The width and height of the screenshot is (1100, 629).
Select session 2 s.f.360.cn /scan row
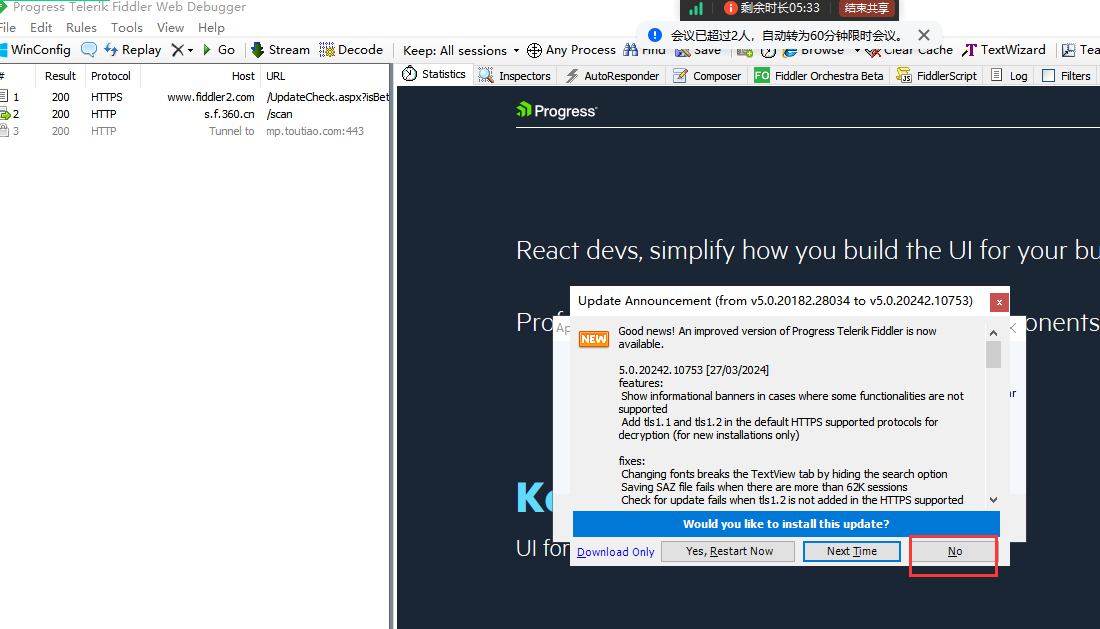click(194, 114)
